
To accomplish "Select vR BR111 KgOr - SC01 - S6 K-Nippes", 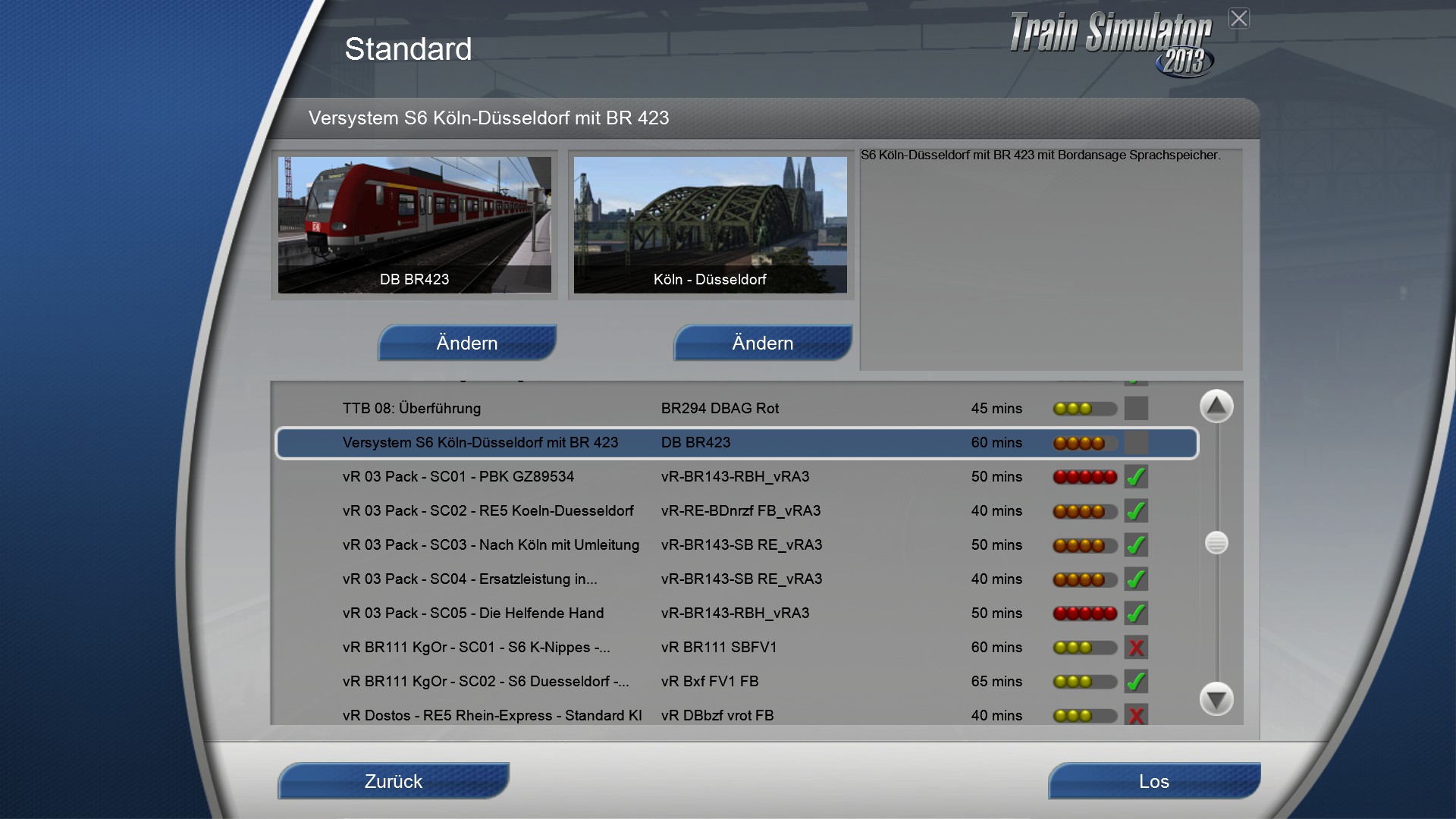I will pos(737,648).
